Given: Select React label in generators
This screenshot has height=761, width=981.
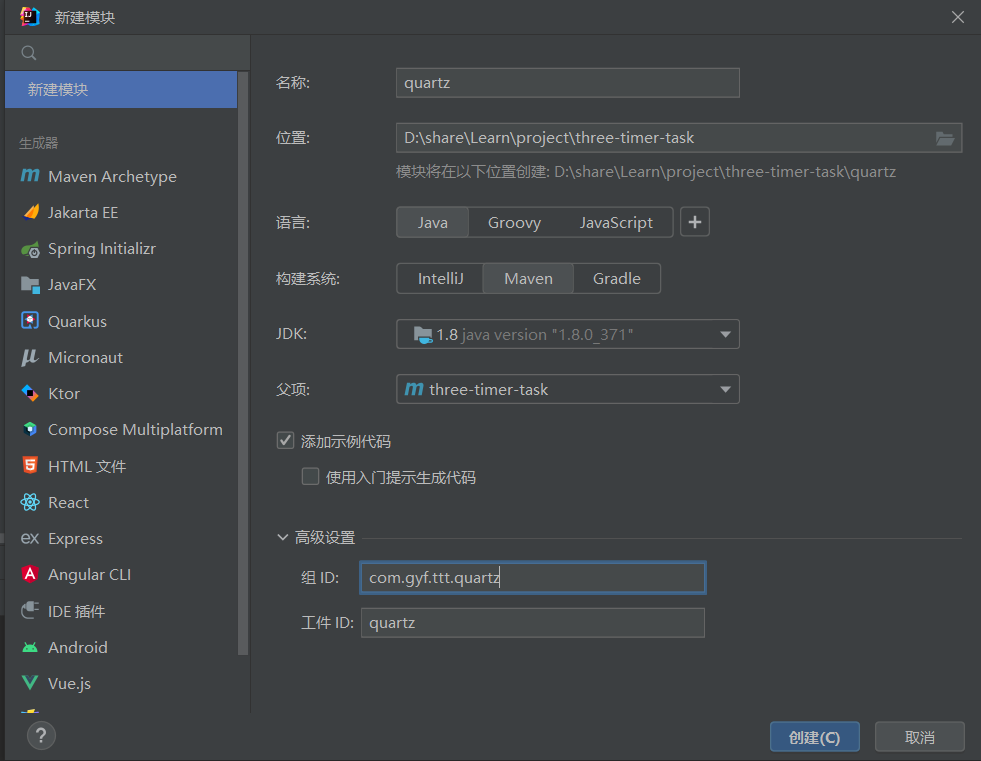Looking at the screenshot, I should 68,503.
